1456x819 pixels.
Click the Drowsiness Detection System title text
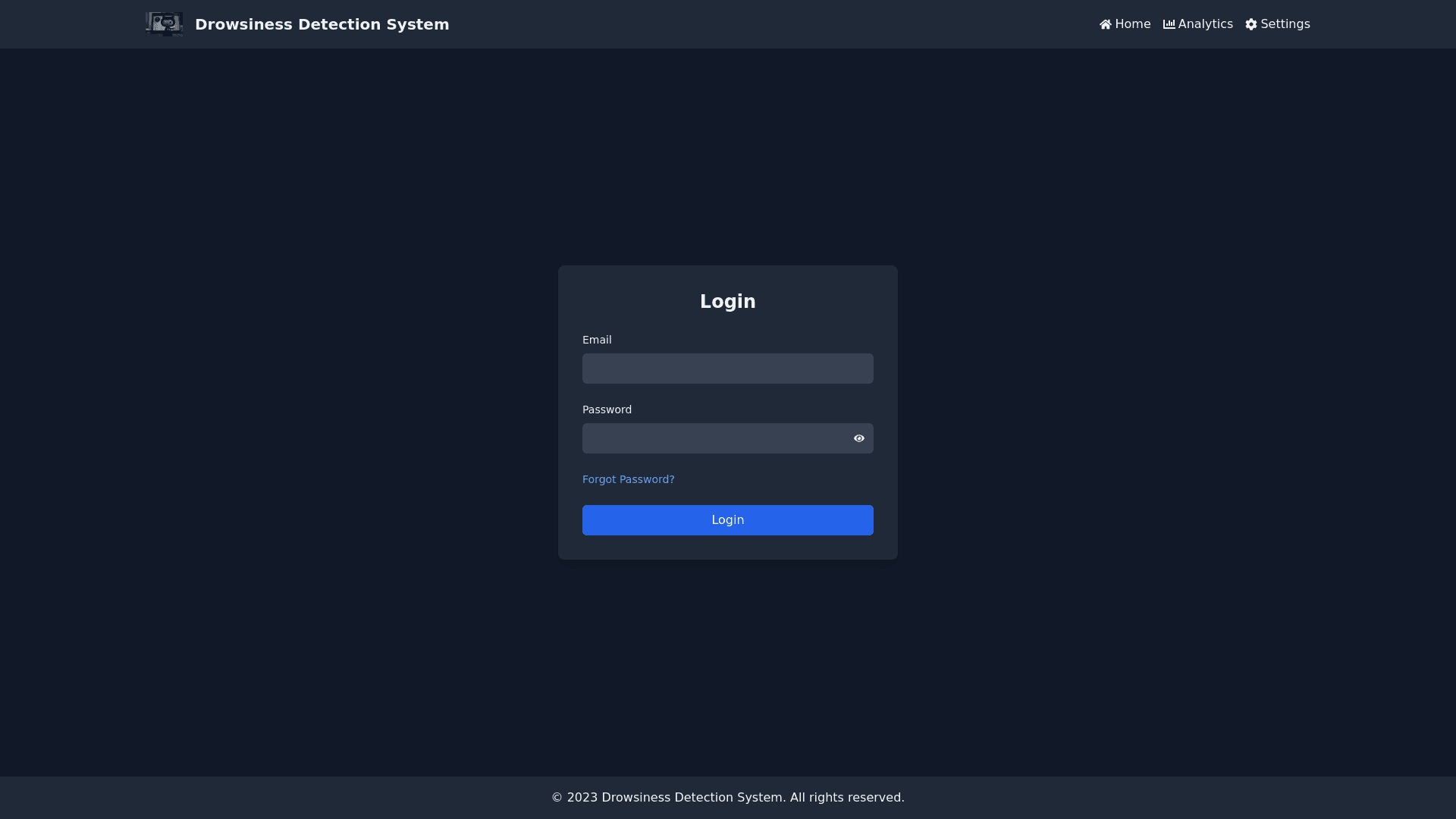pos(322,24)
